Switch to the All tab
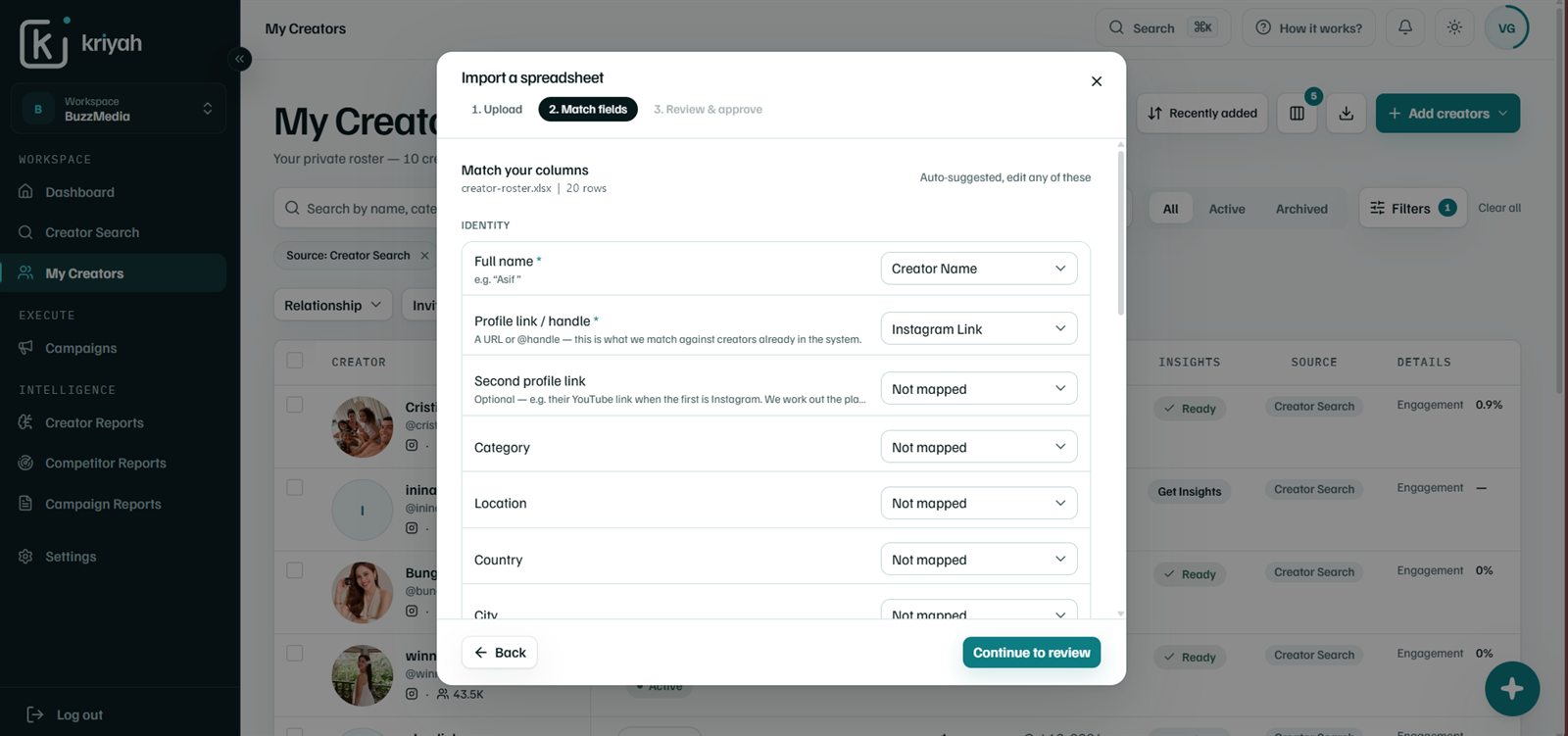The width and height of the screenshot is (1568, 736). [x=1170, y=209]
